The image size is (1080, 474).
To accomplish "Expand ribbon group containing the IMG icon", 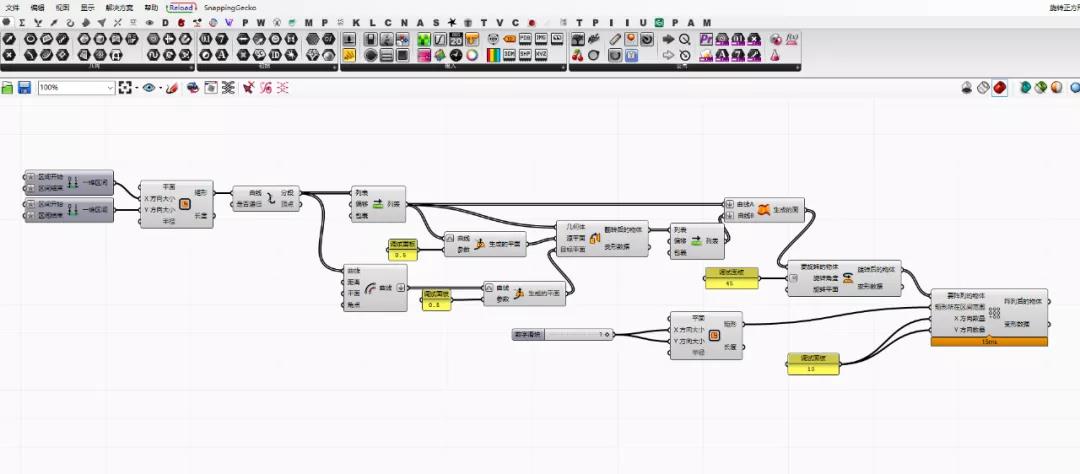I will (562, 68).
